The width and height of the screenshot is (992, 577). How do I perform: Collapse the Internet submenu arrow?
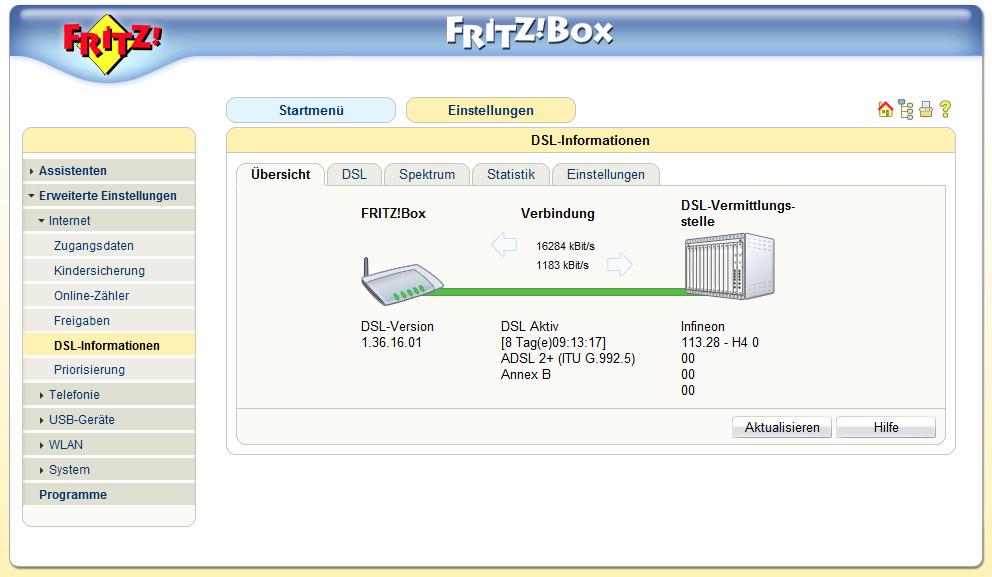coord(41,221)
